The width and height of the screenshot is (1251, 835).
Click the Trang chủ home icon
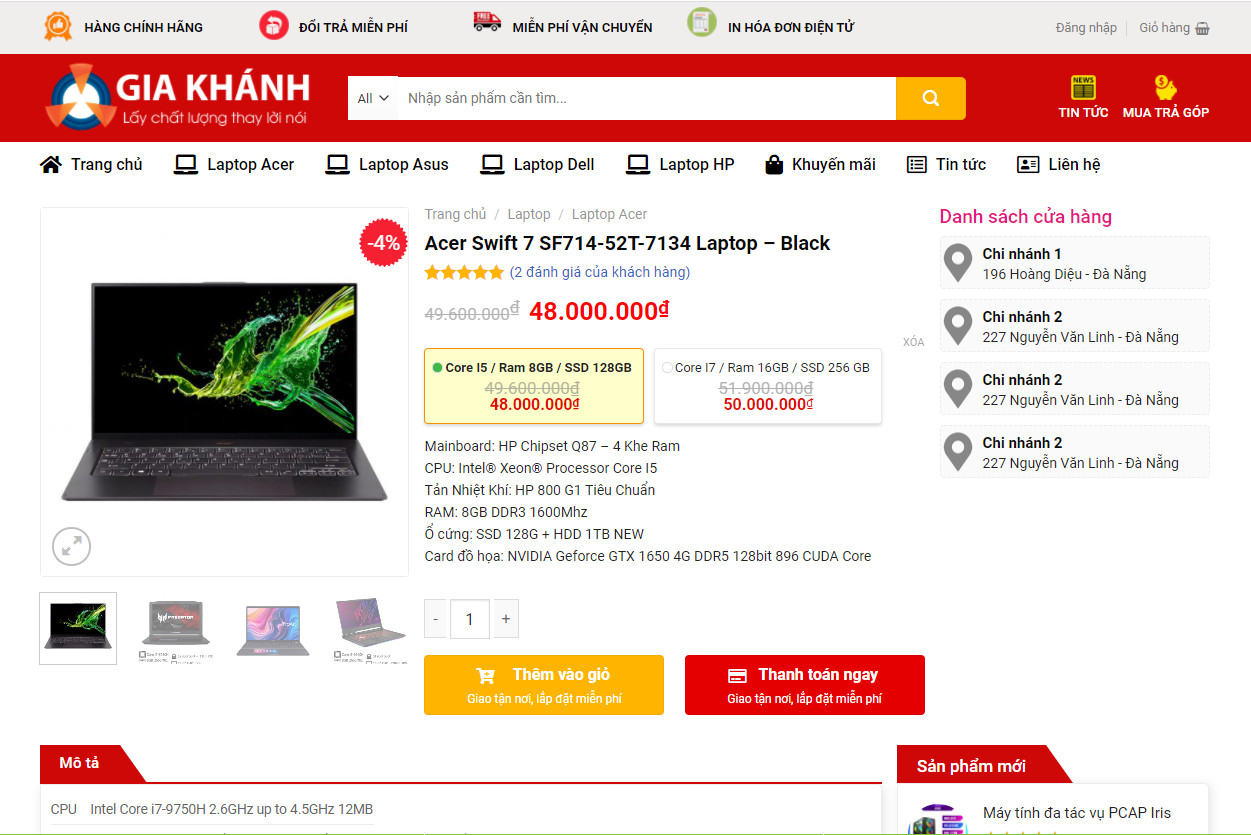[51, 164]
